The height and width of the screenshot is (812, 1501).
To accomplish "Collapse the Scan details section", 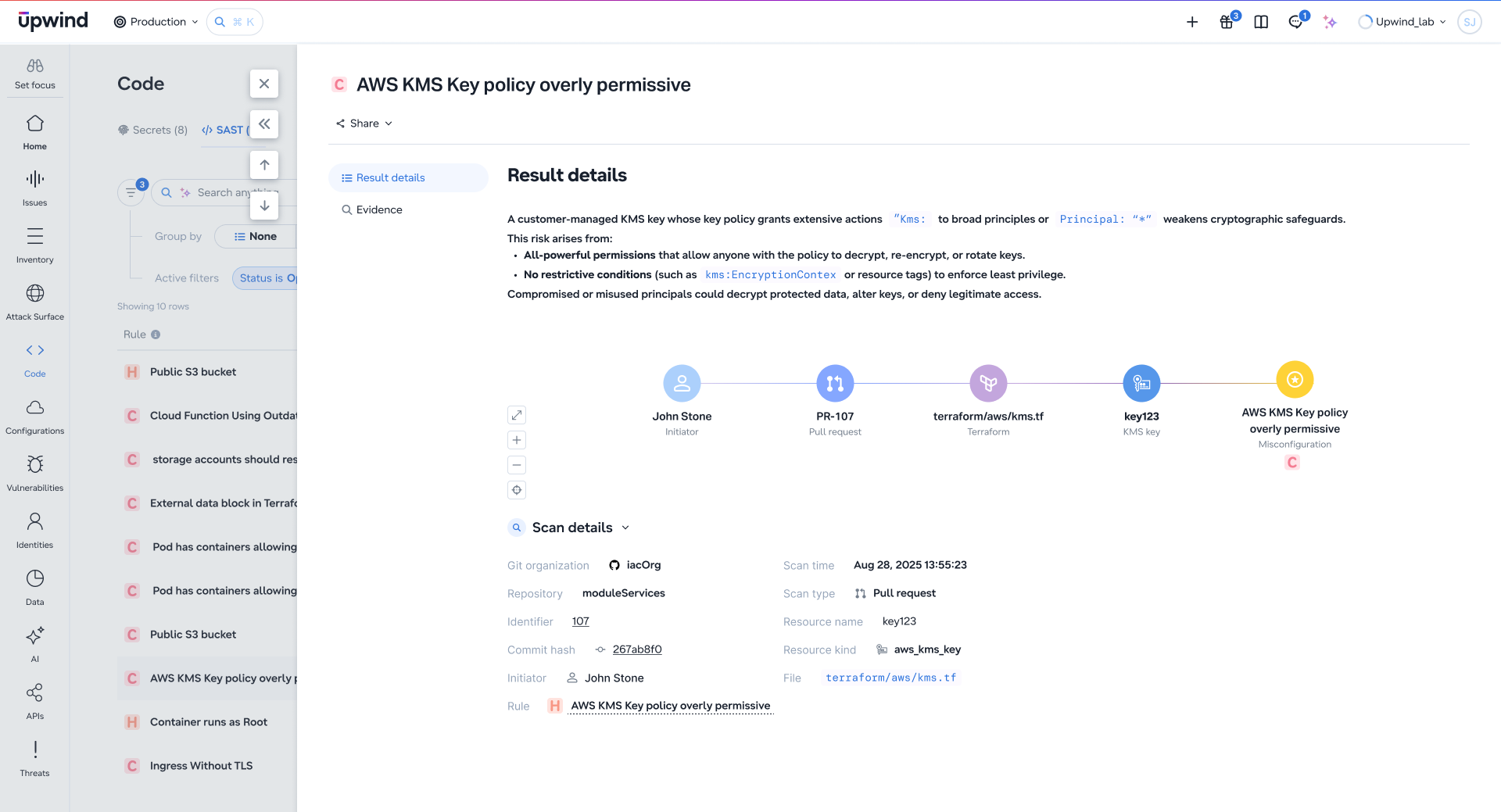I will 625,528.
